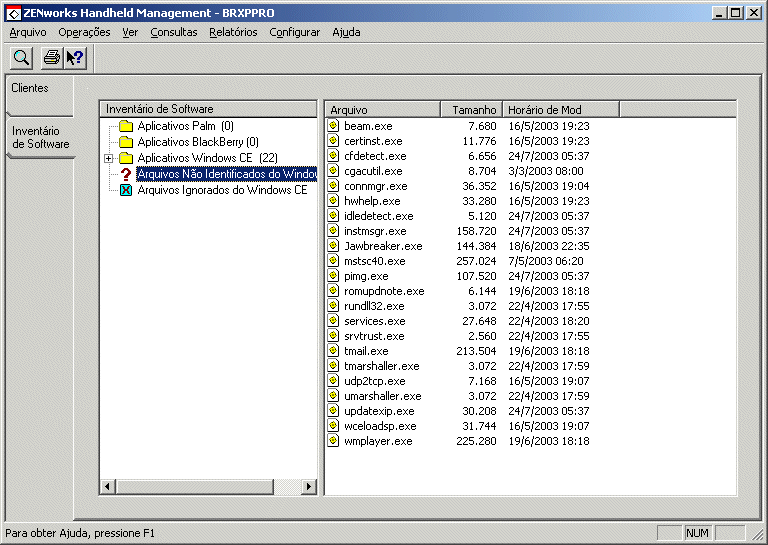
Task: Click the red question mark unidentified files icon
Action: click(126, 174)
